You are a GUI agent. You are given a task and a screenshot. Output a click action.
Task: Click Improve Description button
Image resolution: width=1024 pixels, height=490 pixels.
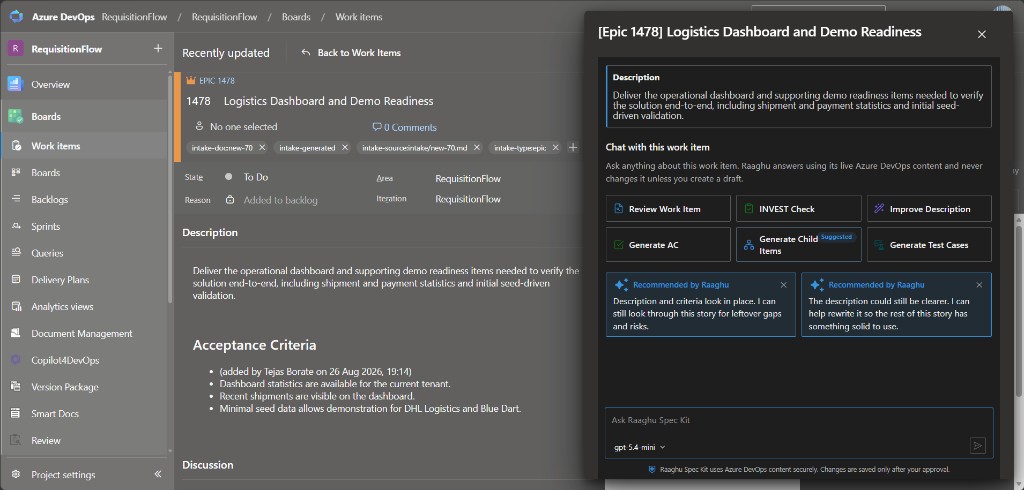tap(929, 208)
